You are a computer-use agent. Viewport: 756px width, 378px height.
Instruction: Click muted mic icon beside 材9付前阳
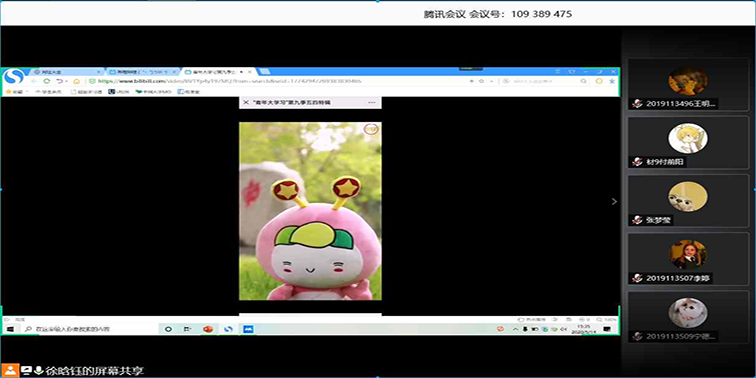[x=637, y=162]
